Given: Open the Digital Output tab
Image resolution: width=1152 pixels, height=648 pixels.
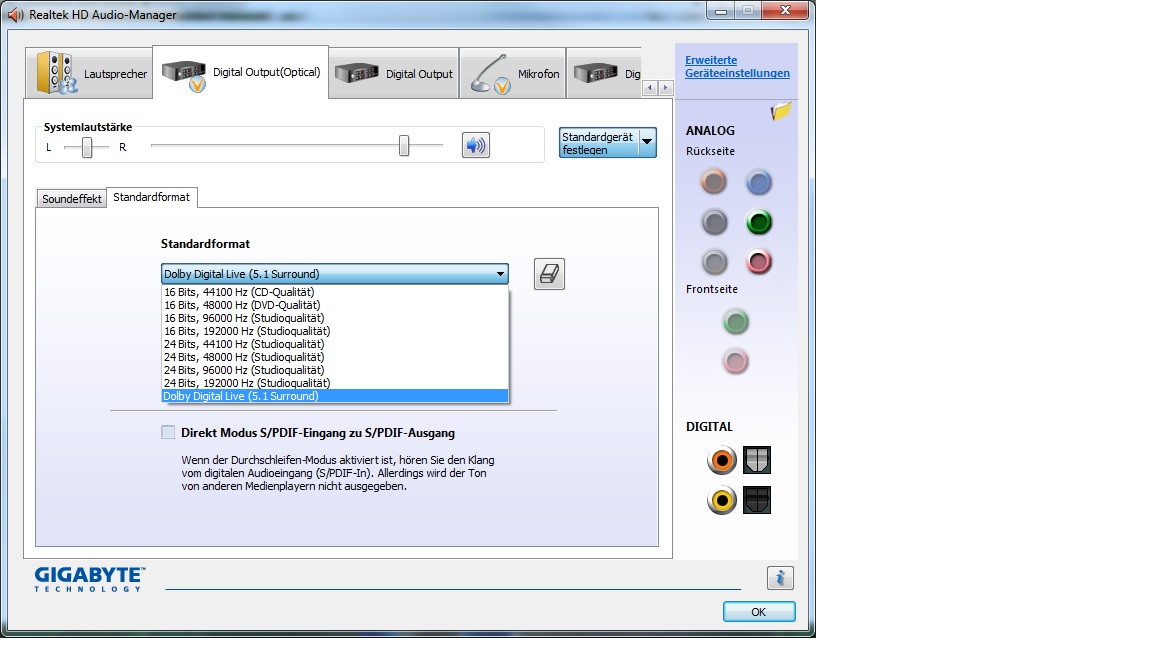Looking at the screenshot, I should [394, 73].
